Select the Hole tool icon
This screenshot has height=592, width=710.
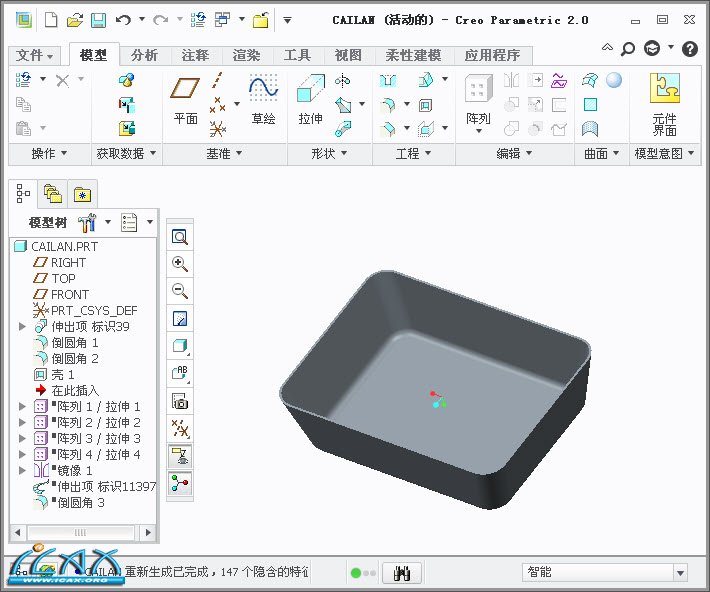388,81
